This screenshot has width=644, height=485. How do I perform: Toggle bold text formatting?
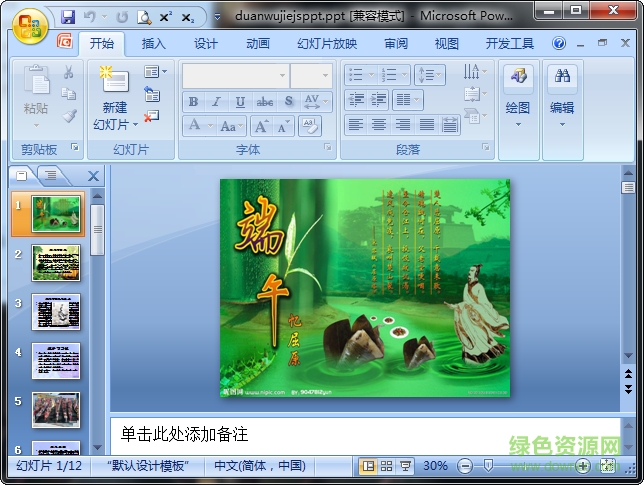[x=193, y=102]
